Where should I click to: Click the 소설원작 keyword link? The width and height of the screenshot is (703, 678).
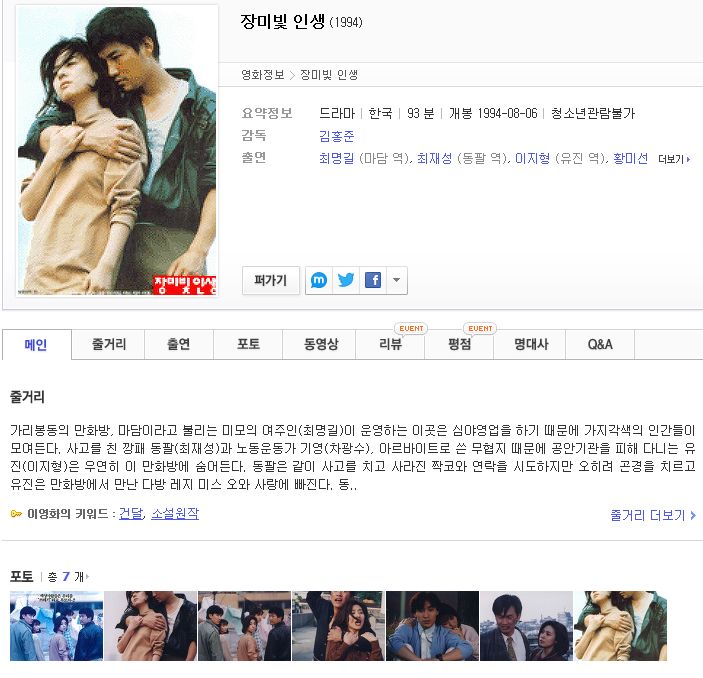point(175,513)
